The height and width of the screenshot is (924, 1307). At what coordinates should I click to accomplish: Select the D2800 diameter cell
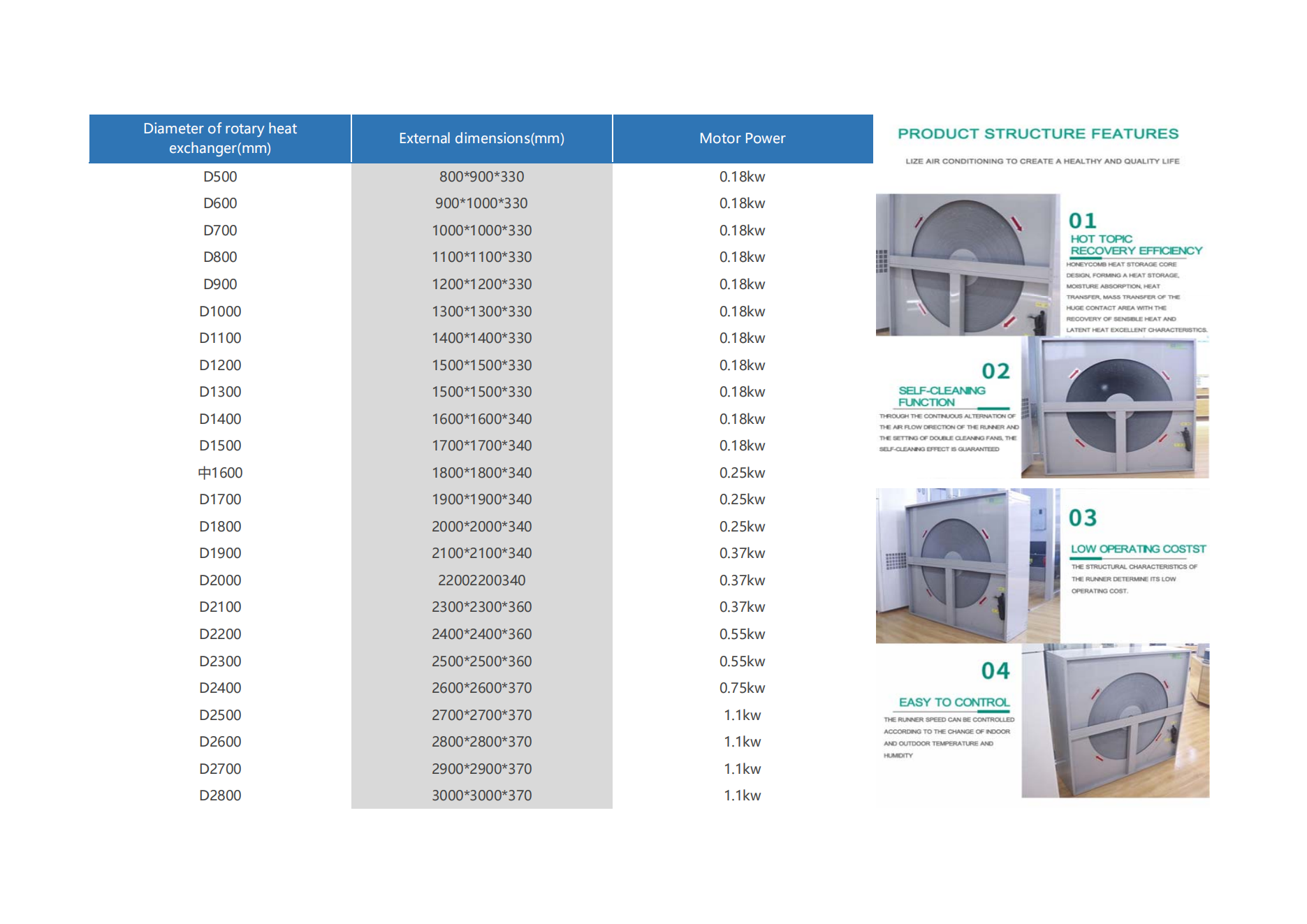pyautogui.click(x=220, y=795)
